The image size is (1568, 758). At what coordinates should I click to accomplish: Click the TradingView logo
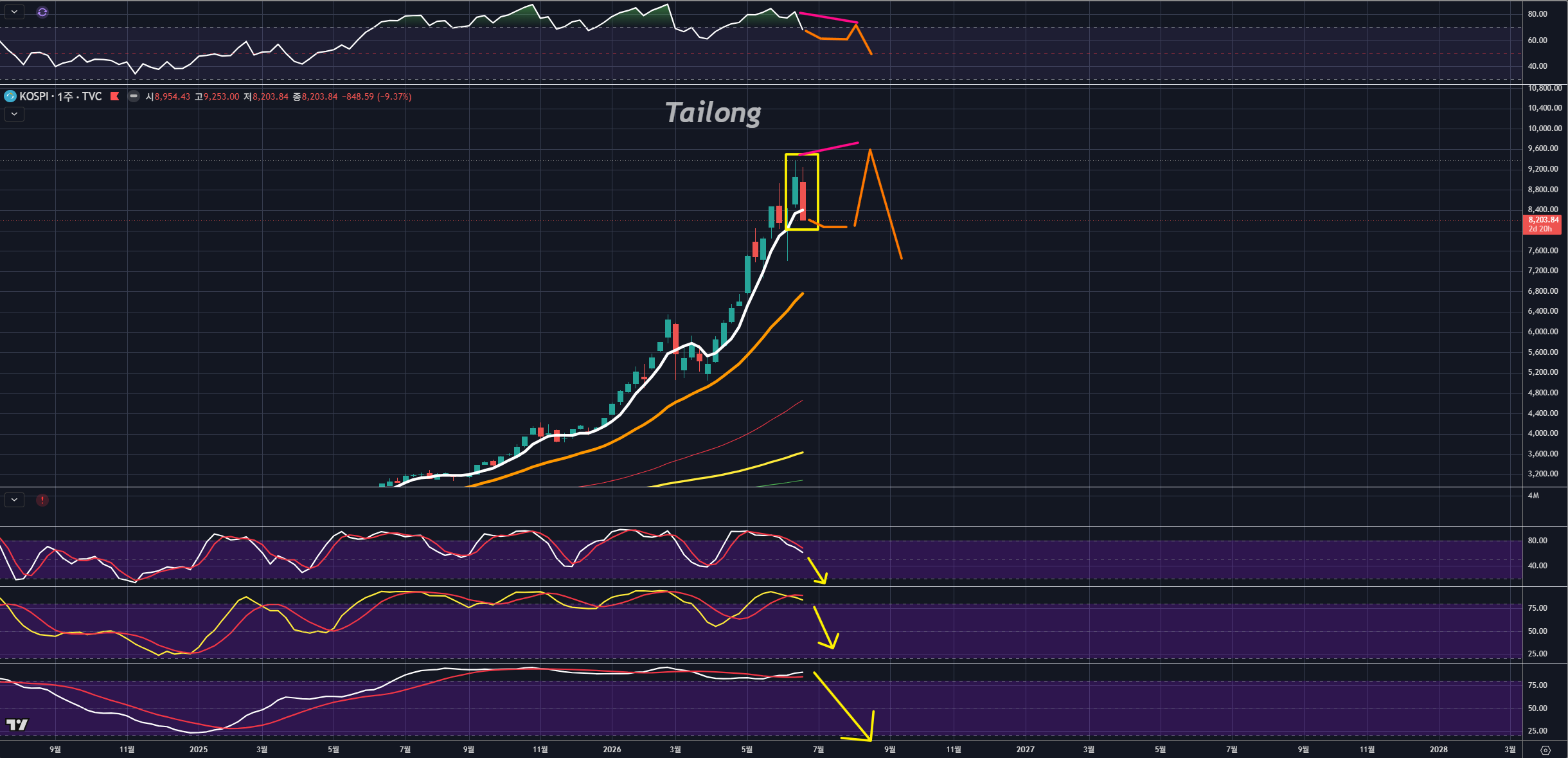[17, 725]
